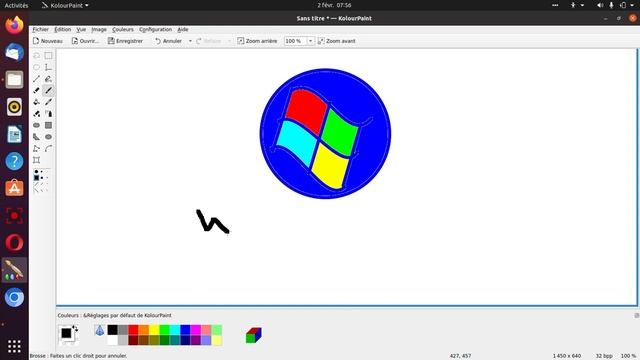
Task: Open the Image menu
Action: [99, 29]
